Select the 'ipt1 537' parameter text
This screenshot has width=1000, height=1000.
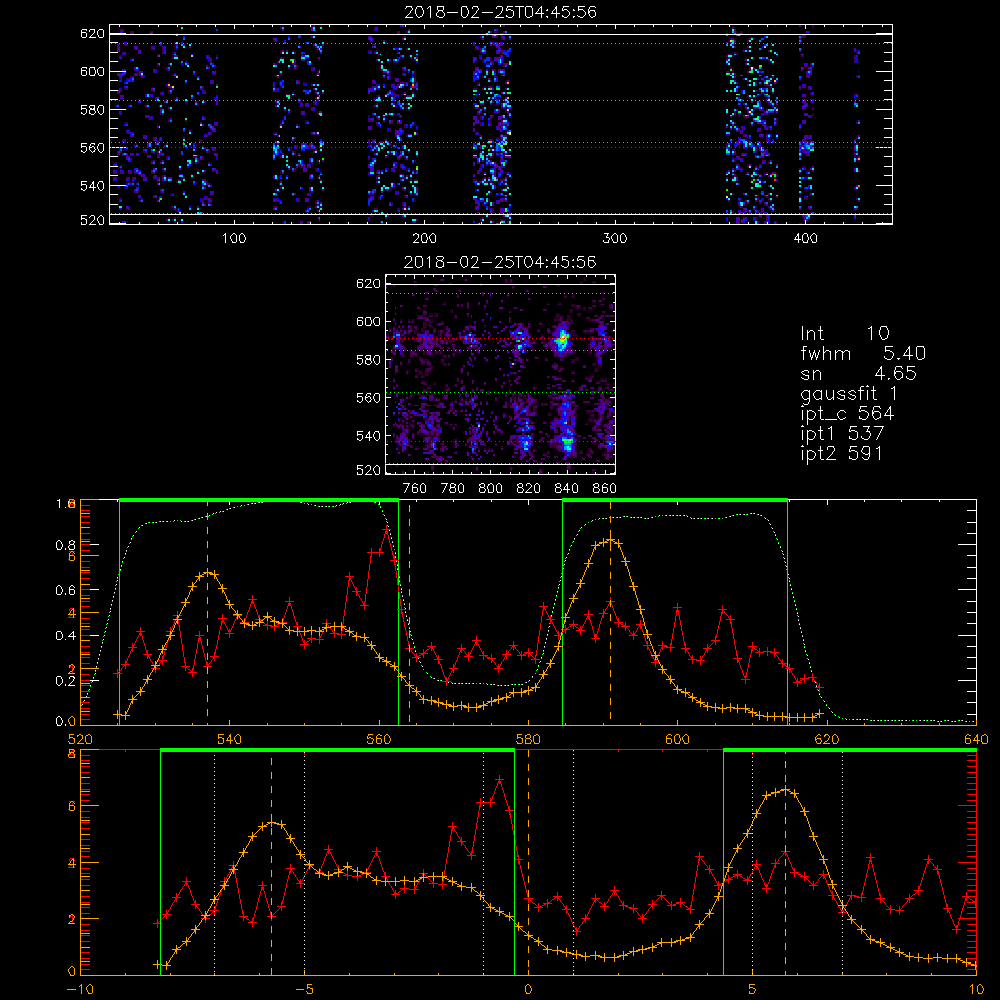point(842,434)
